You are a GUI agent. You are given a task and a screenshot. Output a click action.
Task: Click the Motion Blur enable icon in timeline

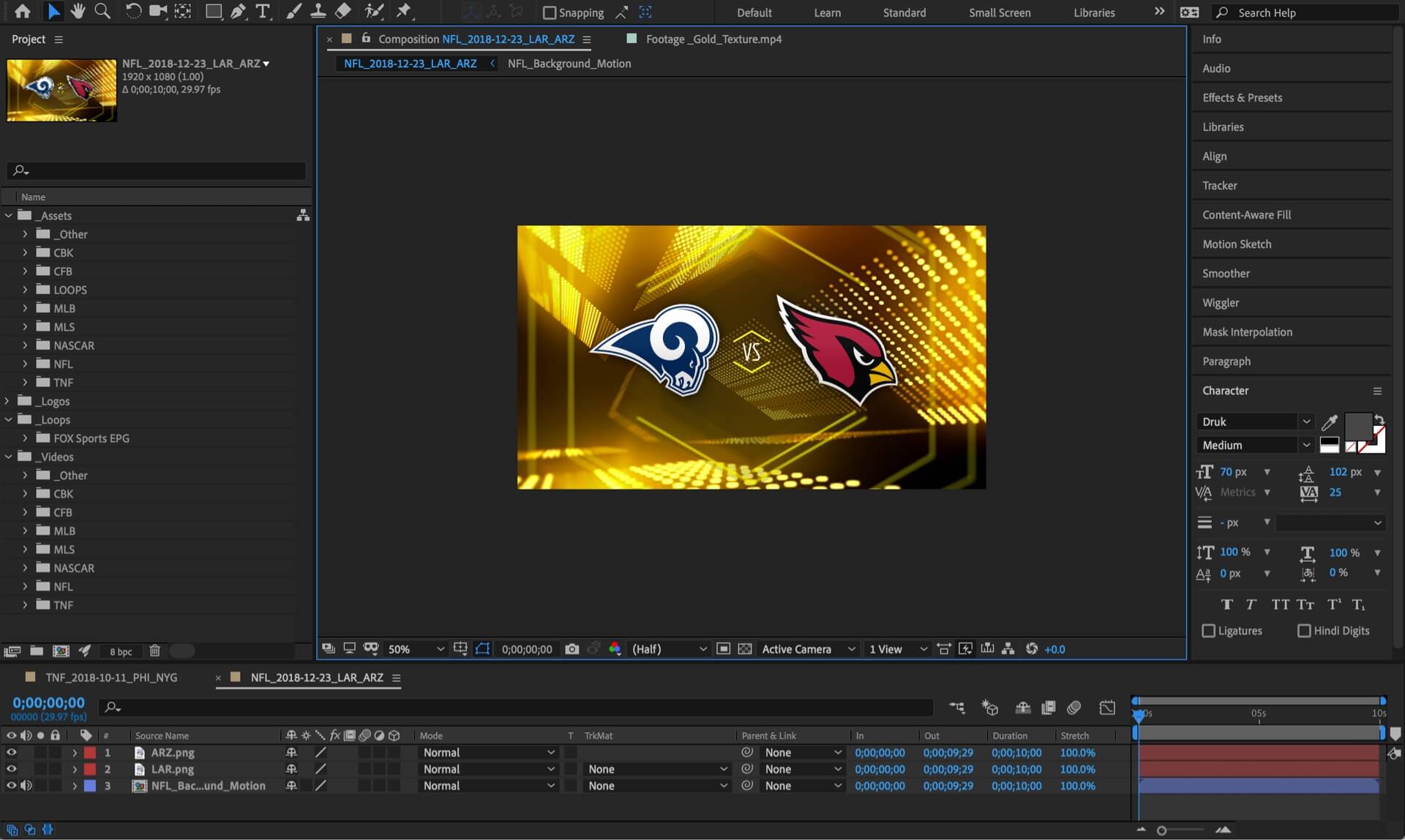coord(1074,707)
